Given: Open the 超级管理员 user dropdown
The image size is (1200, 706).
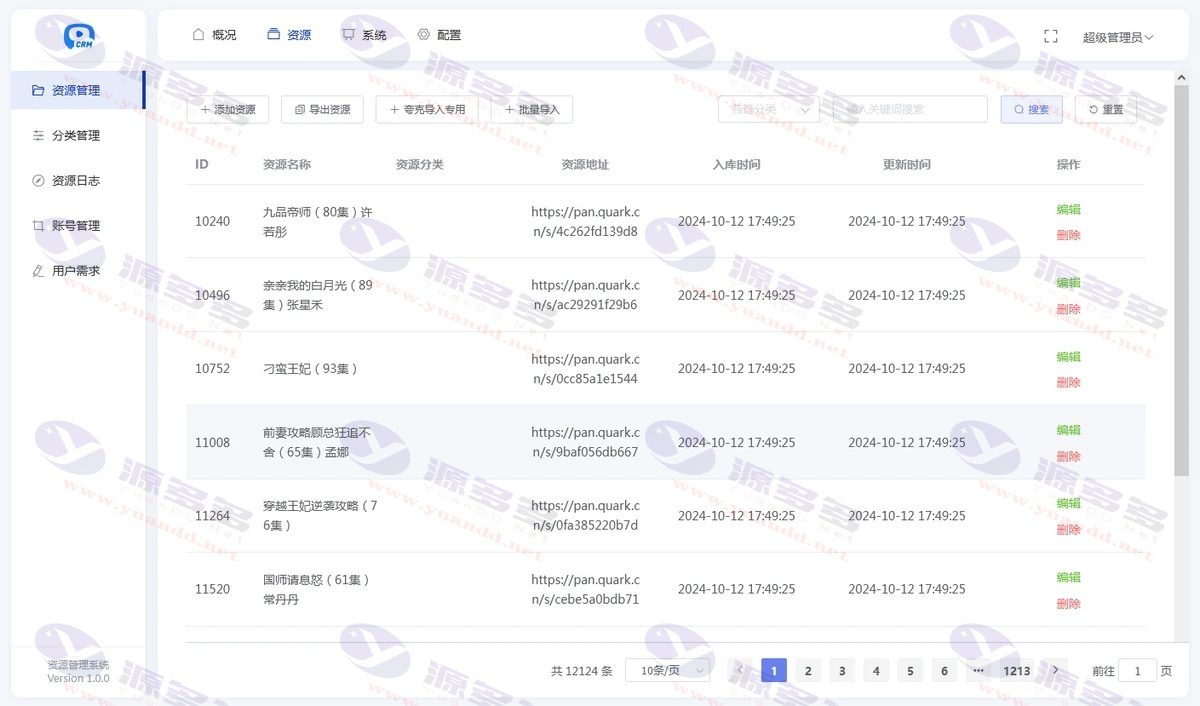Looking at the screenshot, I should point(1118,37).
